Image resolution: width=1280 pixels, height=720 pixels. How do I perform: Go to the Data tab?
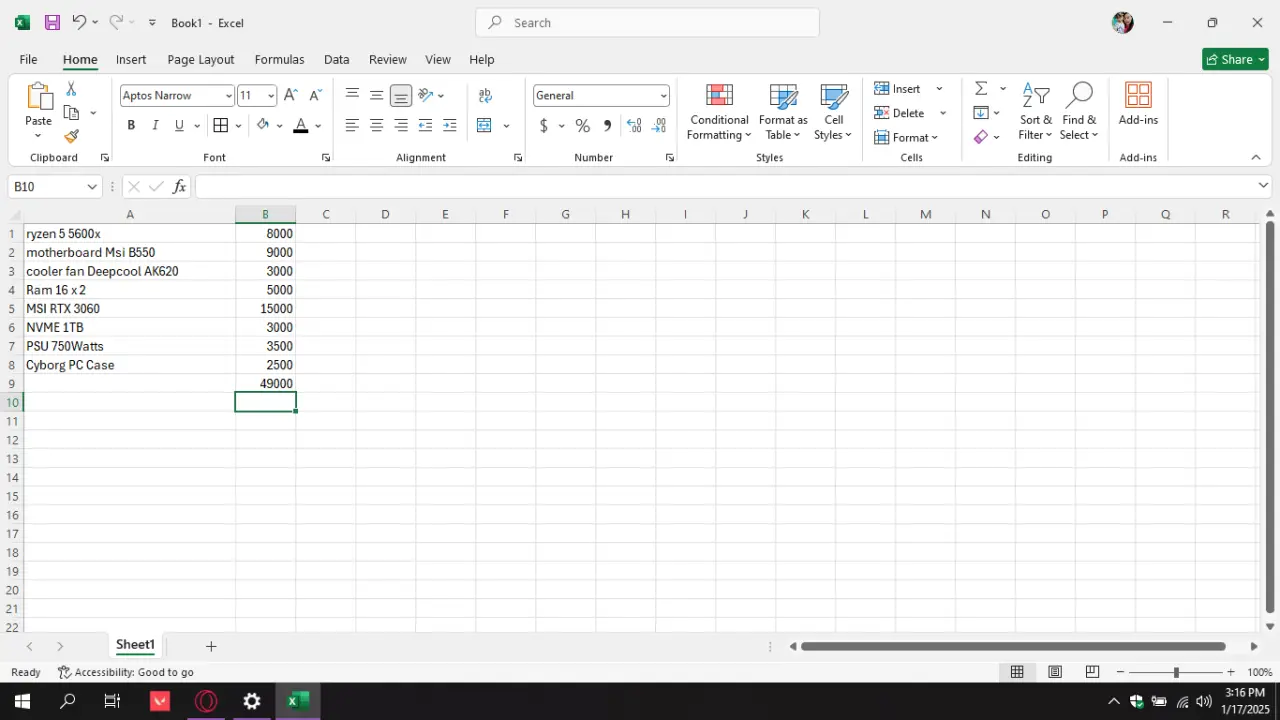pyautogui.click(x=337, y=59)
